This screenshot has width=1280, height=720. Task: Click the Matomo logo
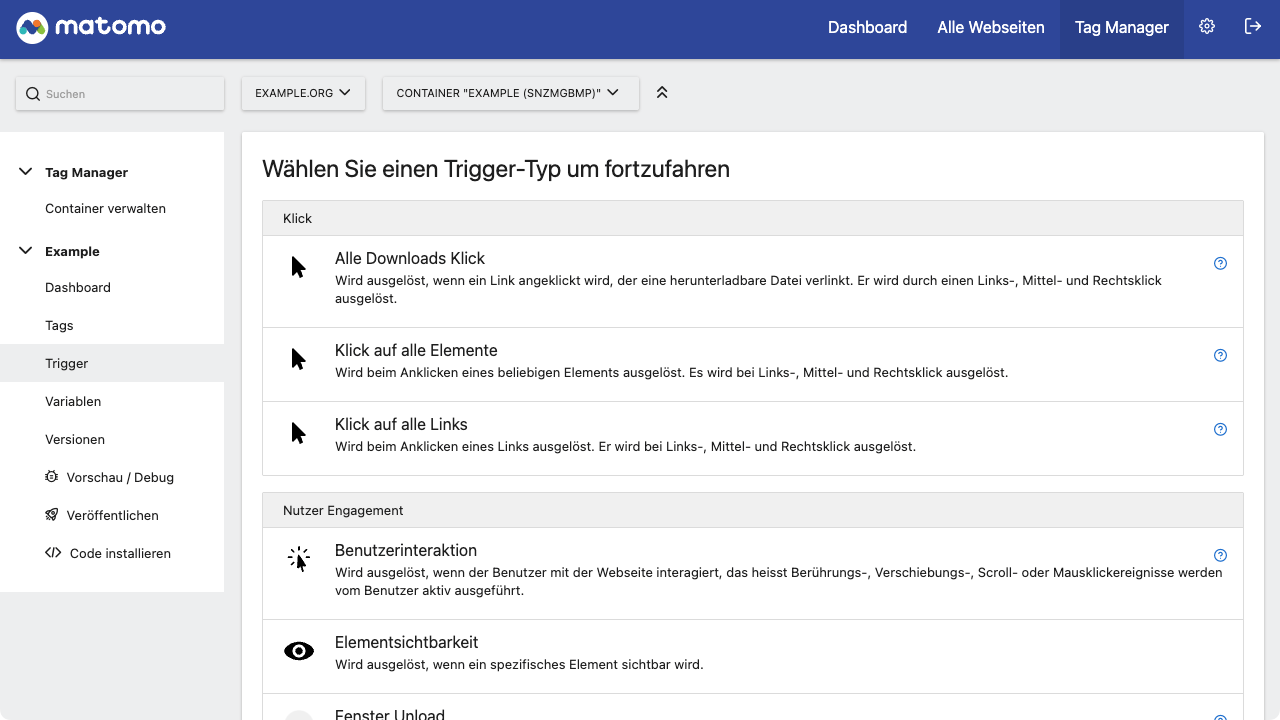coord(91,28)
